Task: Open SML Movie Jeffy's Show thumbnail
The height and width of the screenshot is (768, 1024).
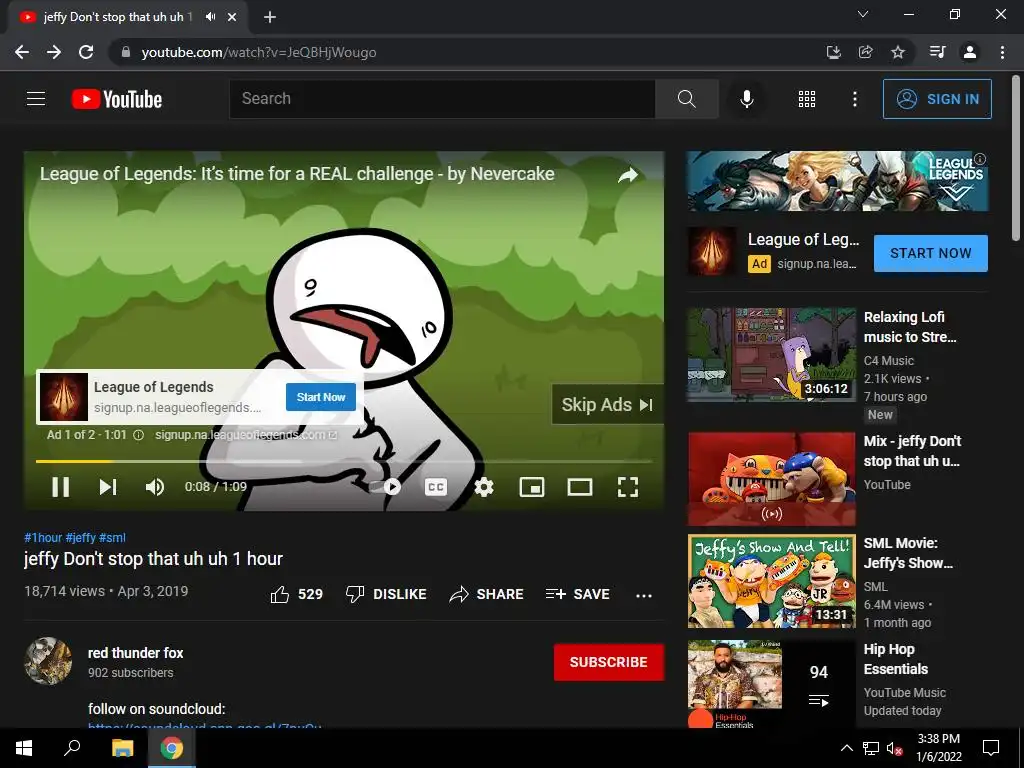Action: (x=771, y=581)
